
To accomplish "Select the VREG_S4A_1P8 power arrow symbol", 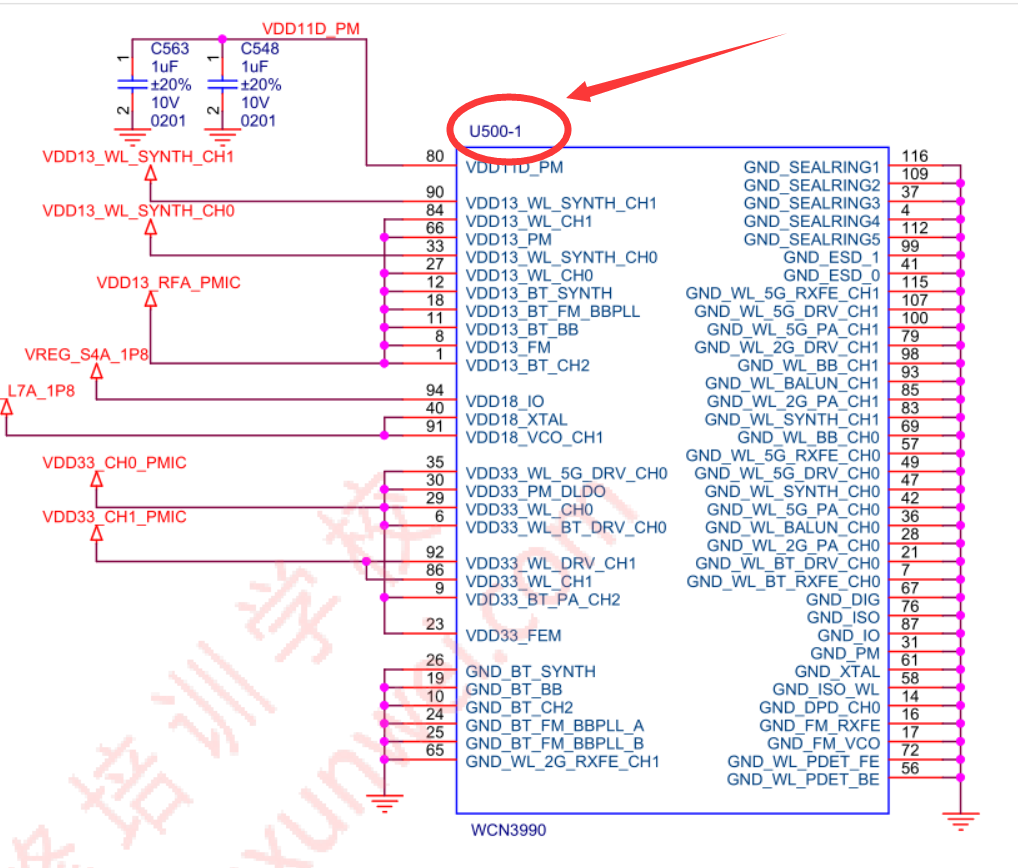I will (x=97, y=371).
